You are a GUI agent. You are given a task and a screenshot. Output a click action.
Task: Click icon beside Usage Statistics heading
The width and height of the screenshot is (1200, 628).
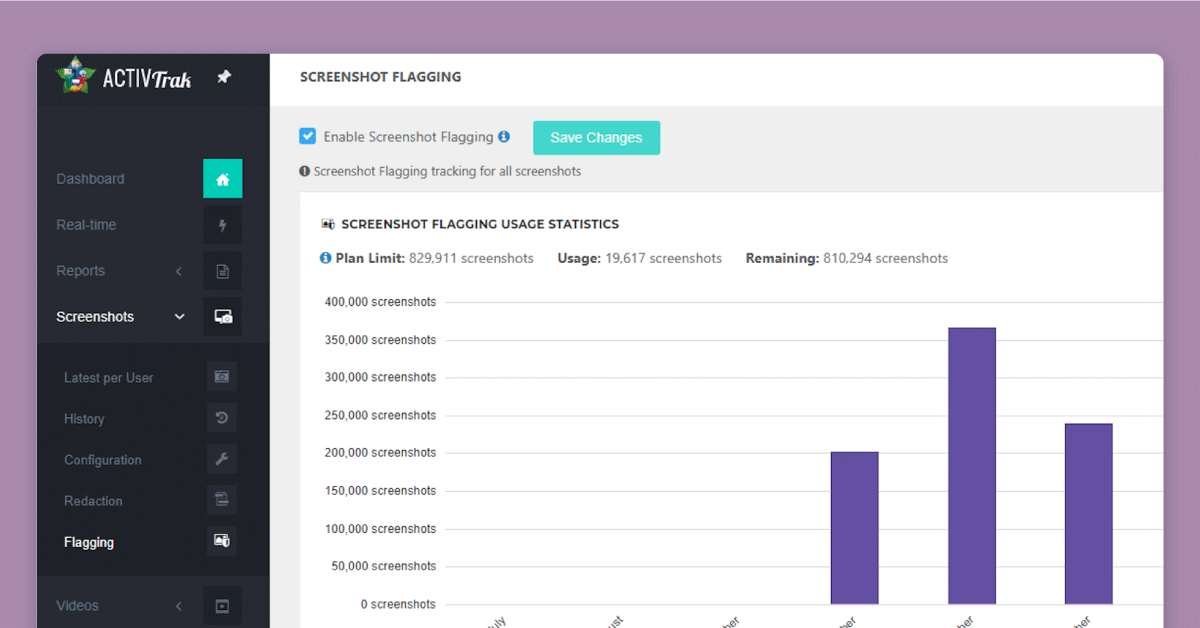click(328, 224)
